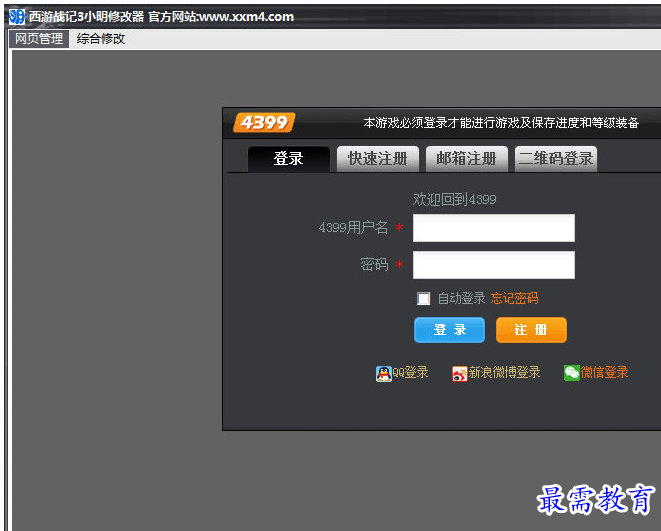661x531 pixels.
Task: Click the Sina Weibo login icon
Action: click(459, 373)
